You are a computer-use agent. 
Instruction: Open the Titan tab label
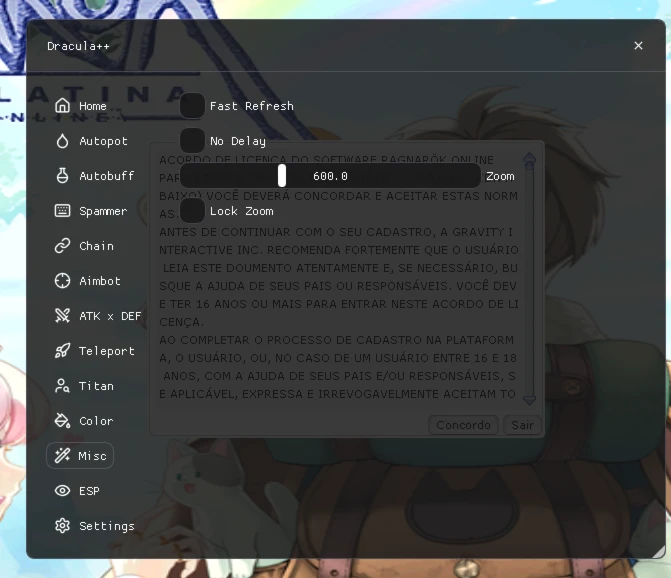97,386
